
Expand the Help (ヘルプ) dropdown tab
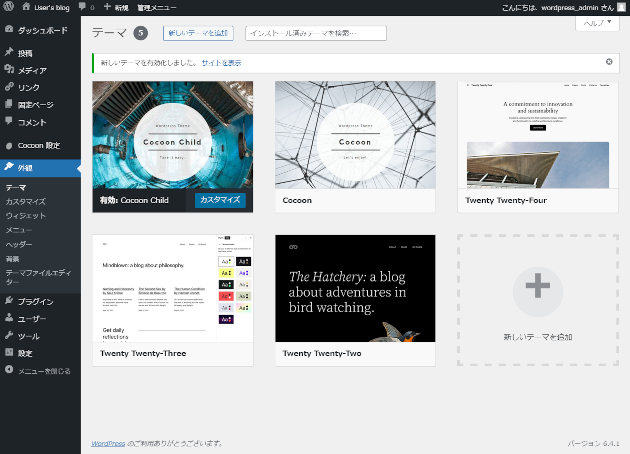tap(596, 23)
